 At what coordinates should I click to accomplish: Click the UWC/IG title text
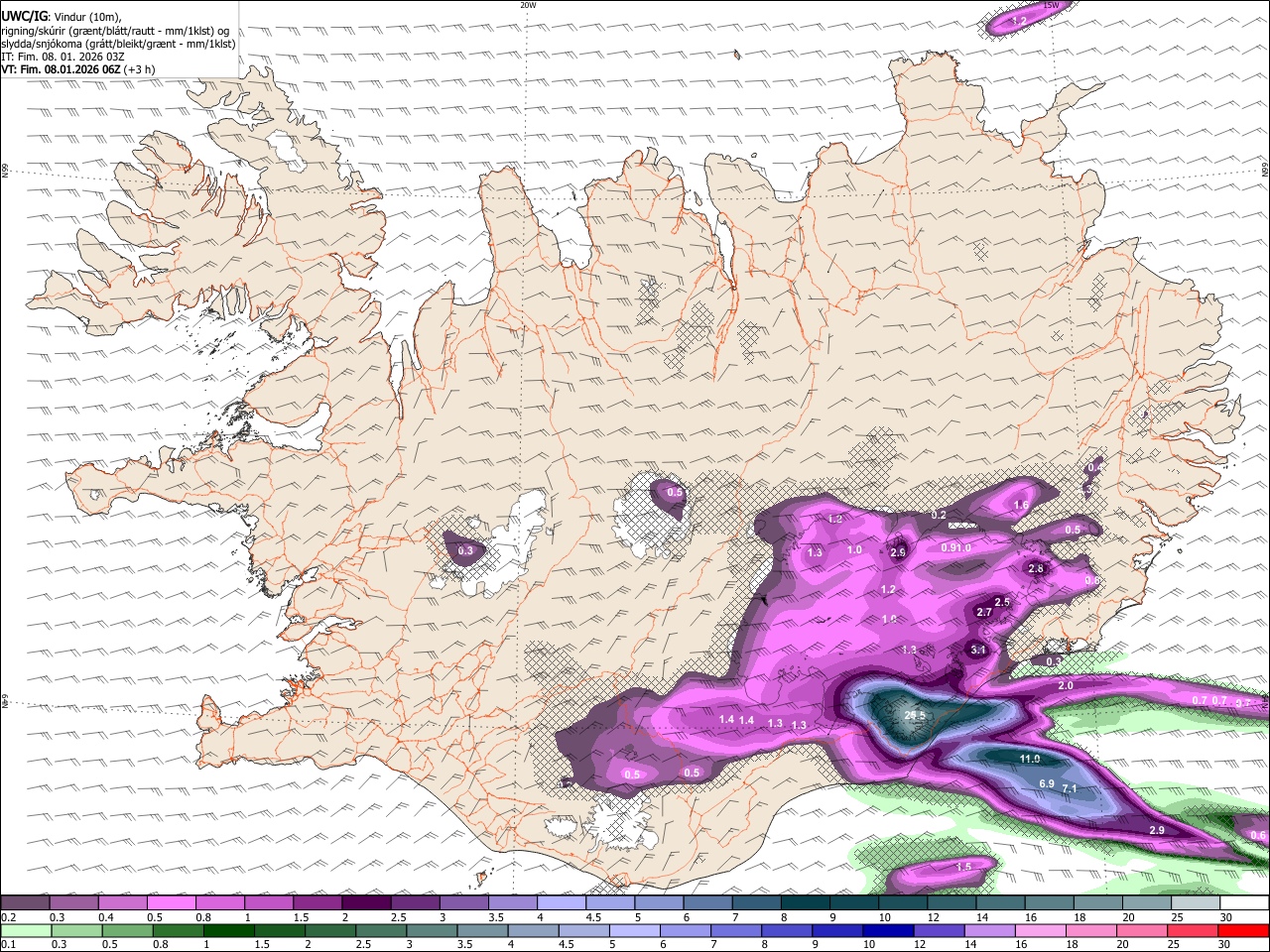(24, 17)
